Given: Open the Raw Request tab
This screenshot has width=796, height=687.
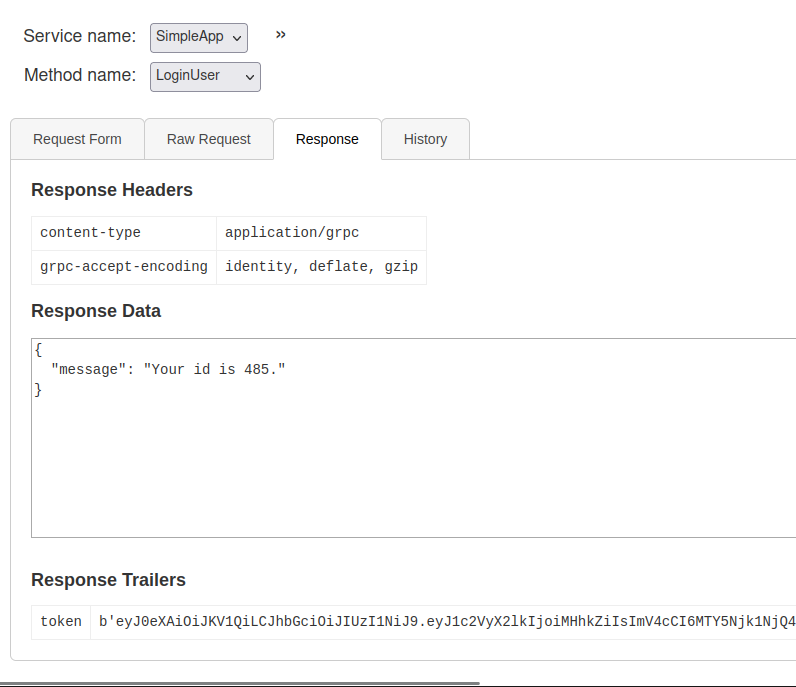Looking at the screenshot, I should pyautogui.click(x=208, y=139).
